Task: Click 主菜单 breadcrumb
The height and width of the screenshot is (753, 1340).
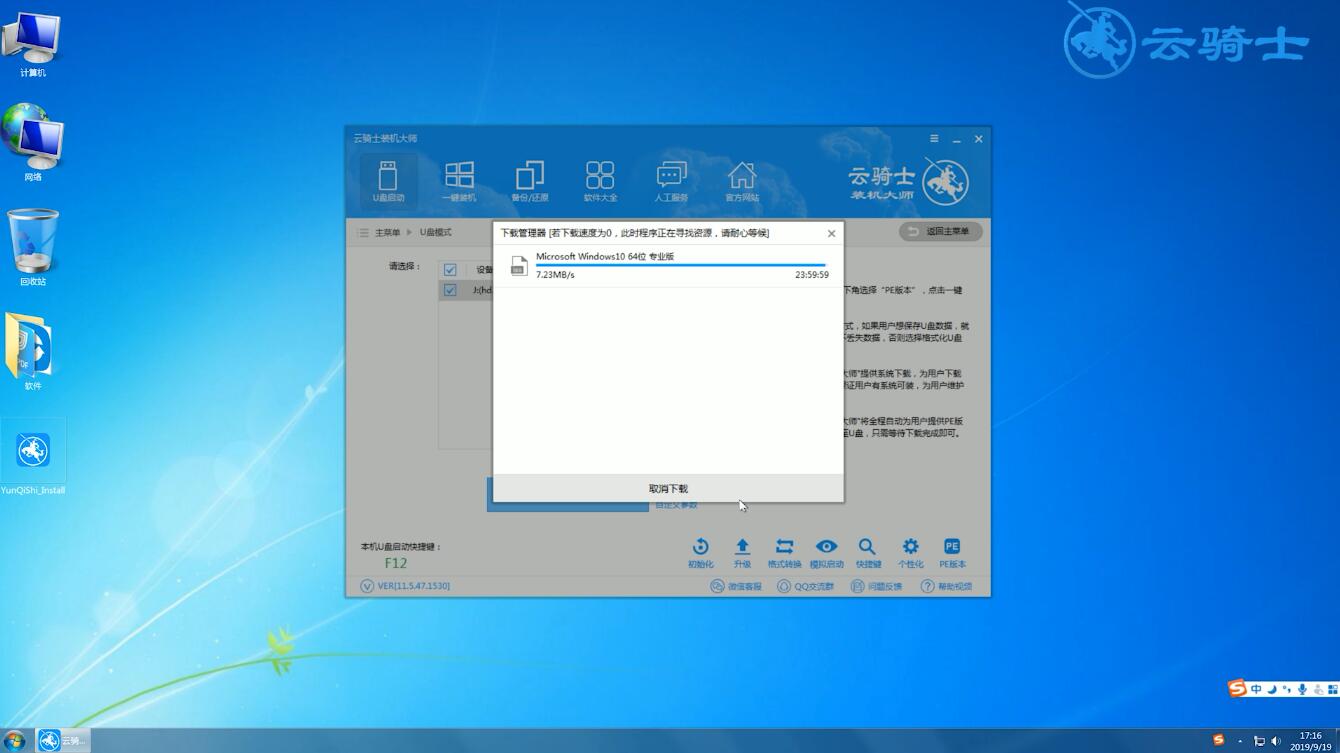Action: pos(387,232)
